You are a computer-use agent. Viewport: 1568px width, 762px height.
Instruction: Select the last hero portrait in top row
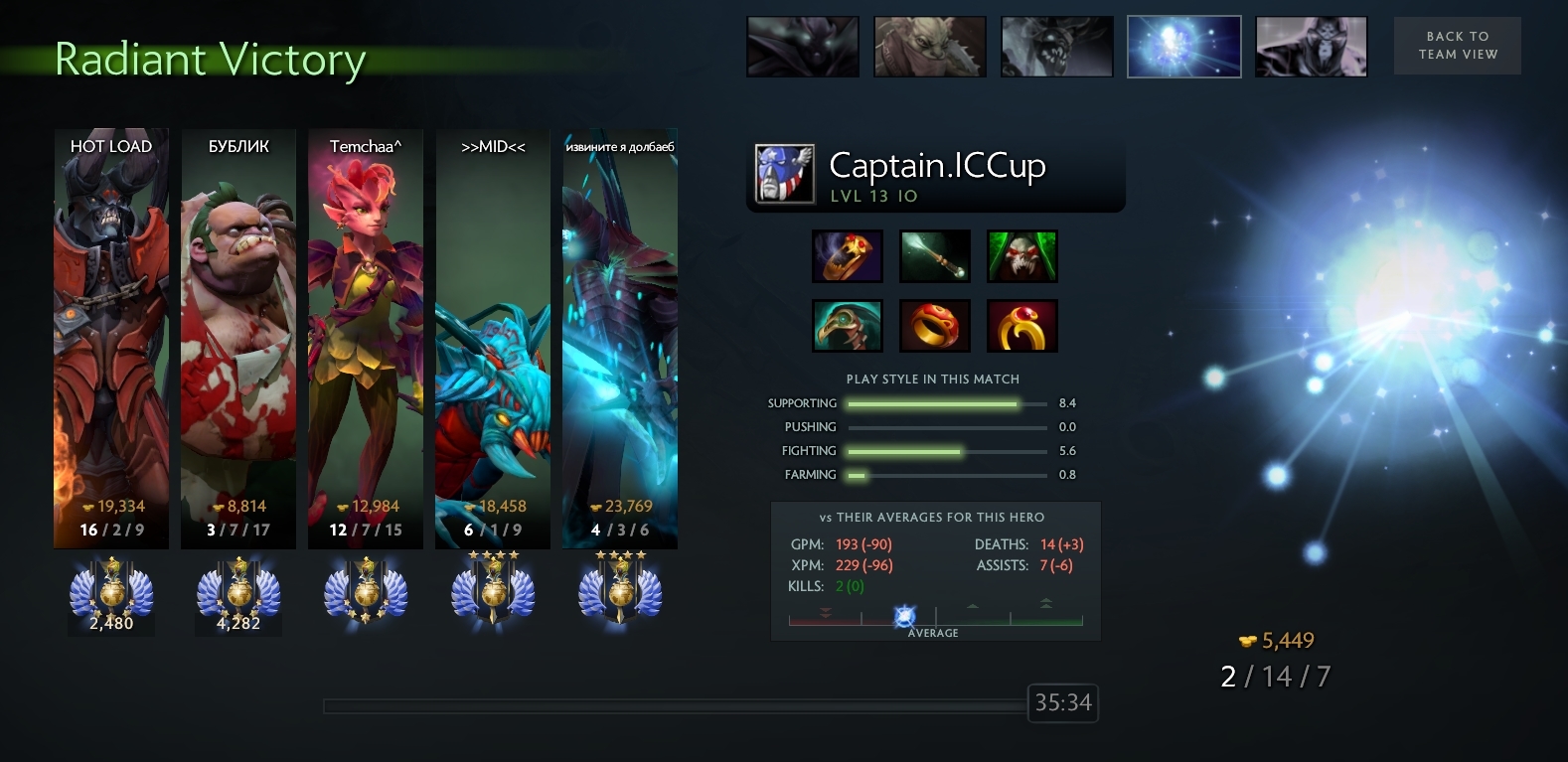point(1312,47)
